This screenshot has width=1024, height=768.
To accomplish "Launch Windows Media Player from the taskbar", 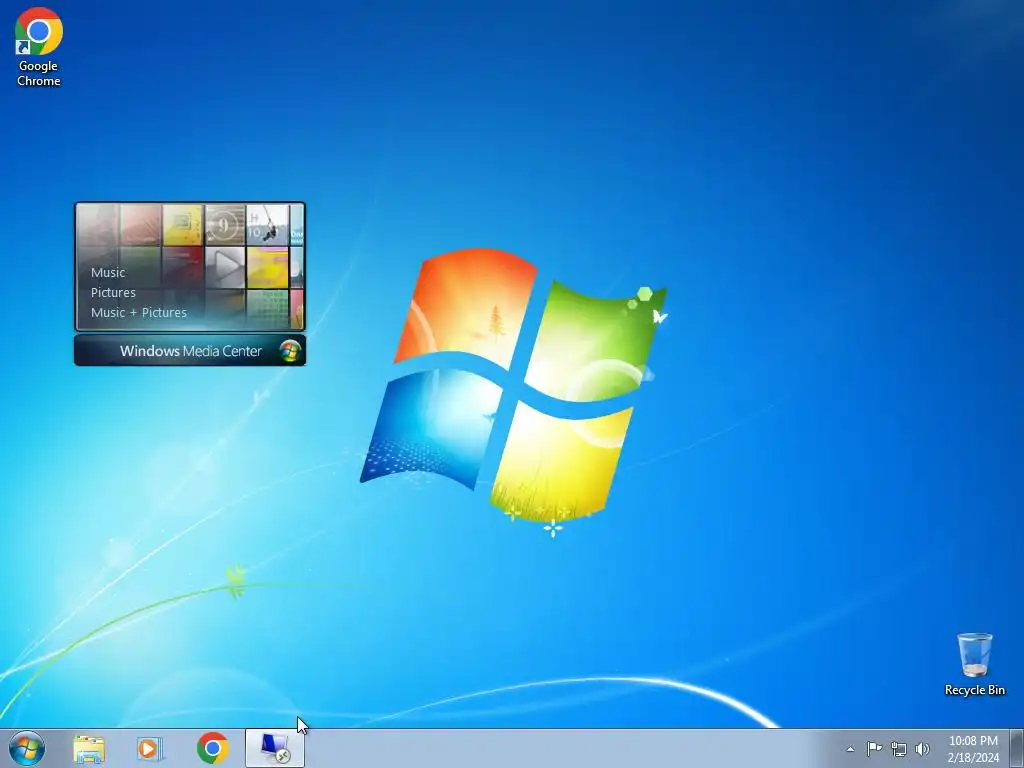I will click(150, 749).
